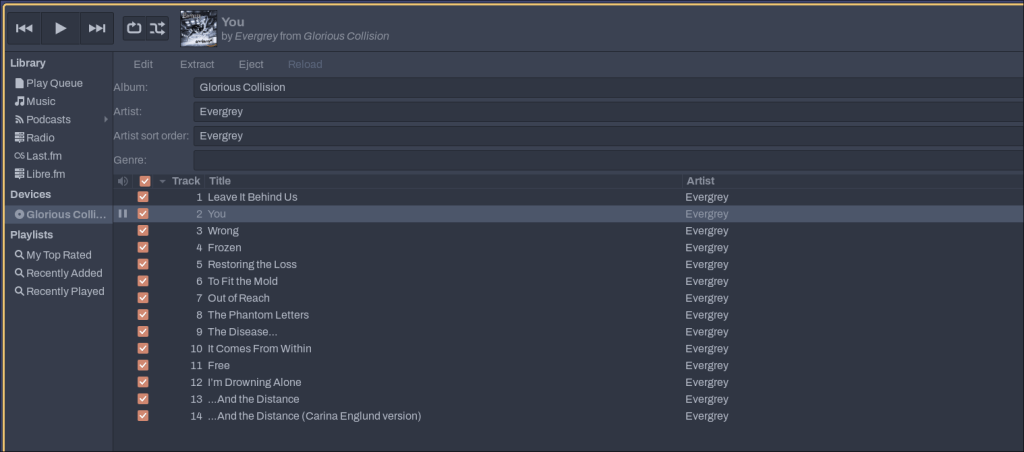Open the Libre.fm source
The width and height of the screenshot is (1024, 452).
coord(45,173)
